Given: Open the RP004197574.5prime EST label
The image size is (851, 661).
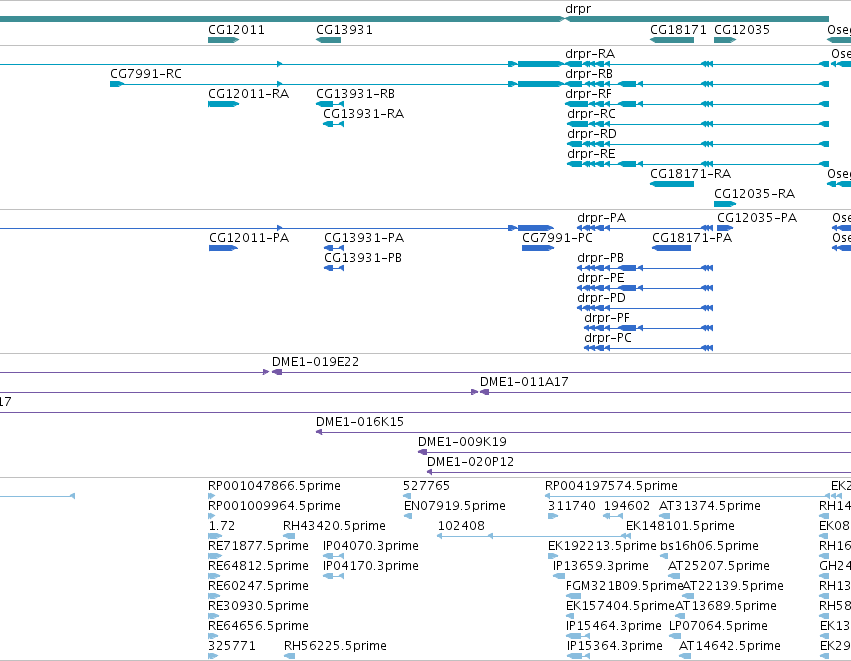Looking at the screenshot, I should [611, 486].
